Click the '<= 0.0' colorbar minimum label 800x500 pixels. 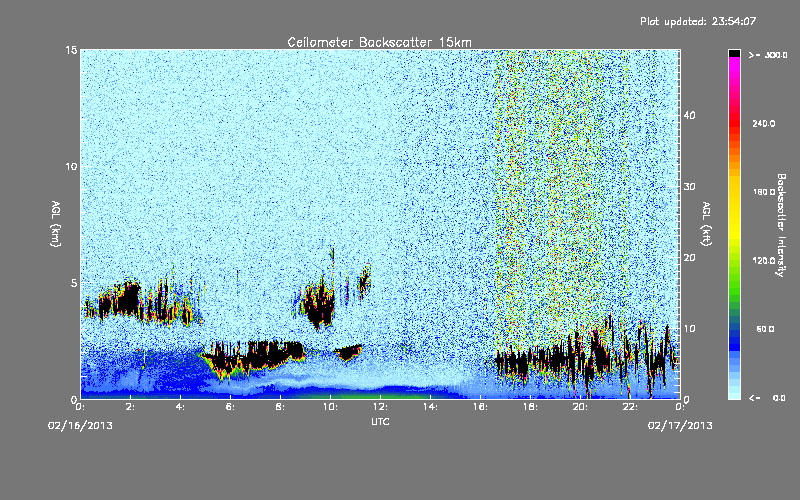point(767,397)
